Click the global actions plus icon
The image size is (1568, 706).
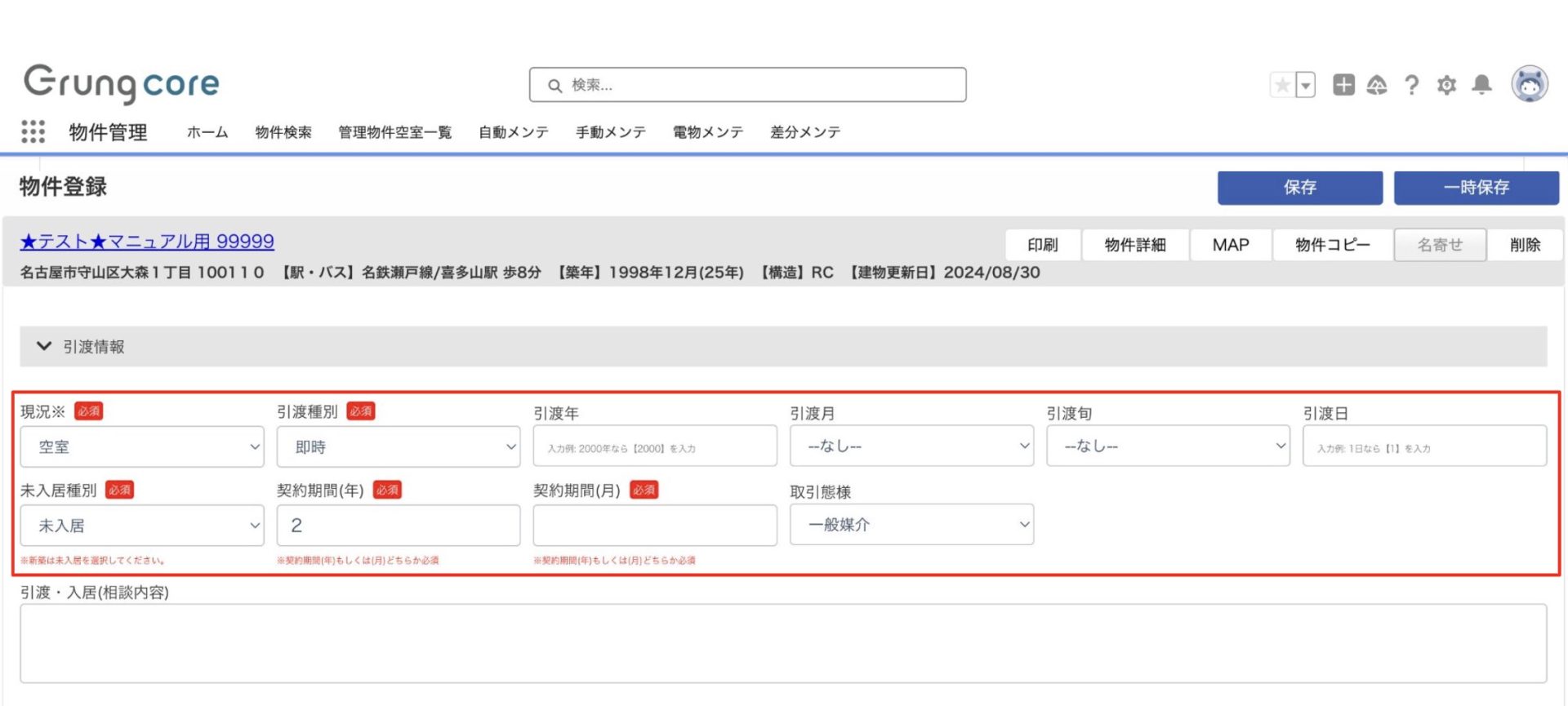[1343, 85]
